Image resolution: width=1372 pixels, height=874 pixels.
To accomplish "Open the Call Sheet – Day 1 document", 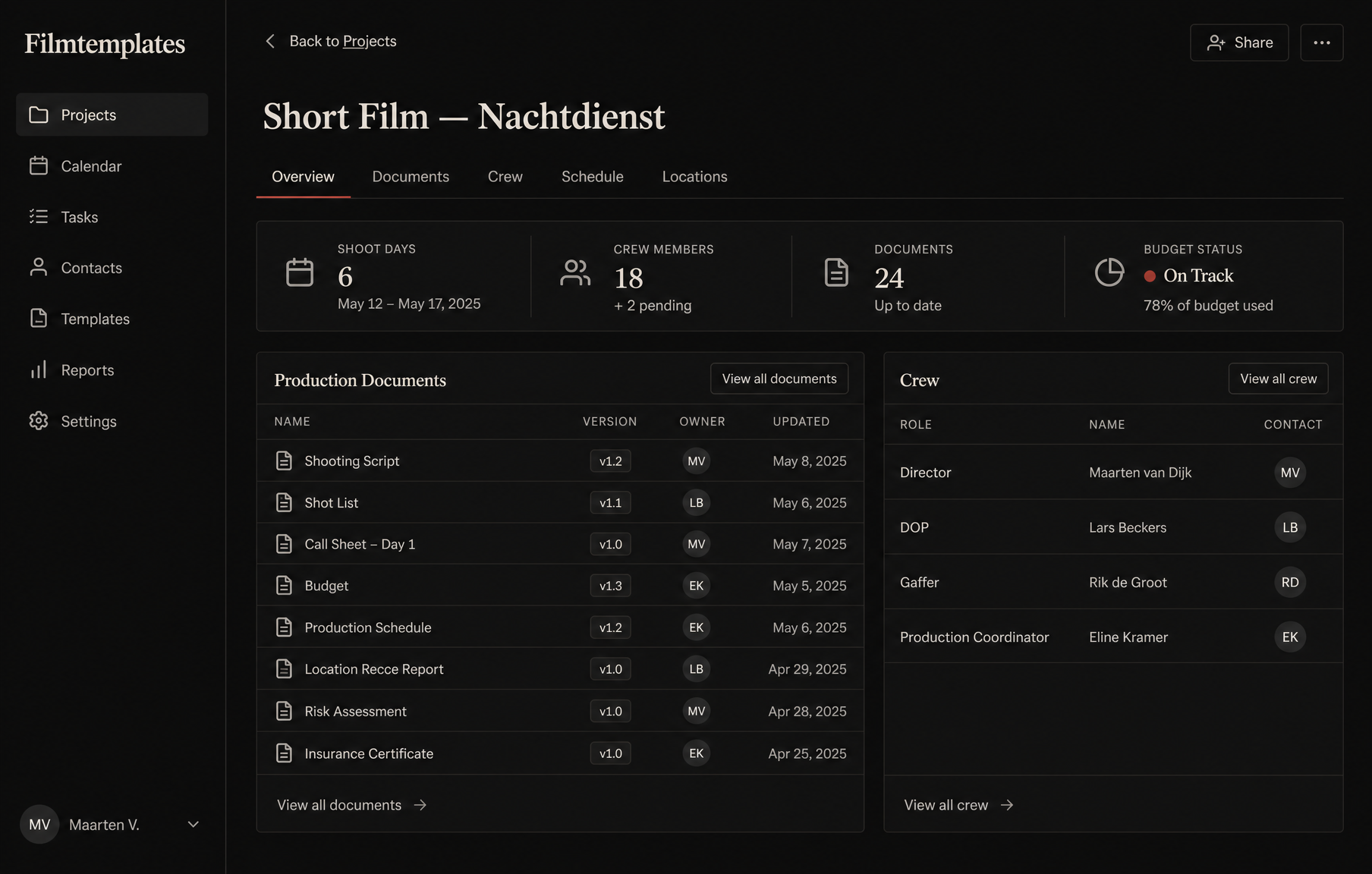I will click(560, 544).
